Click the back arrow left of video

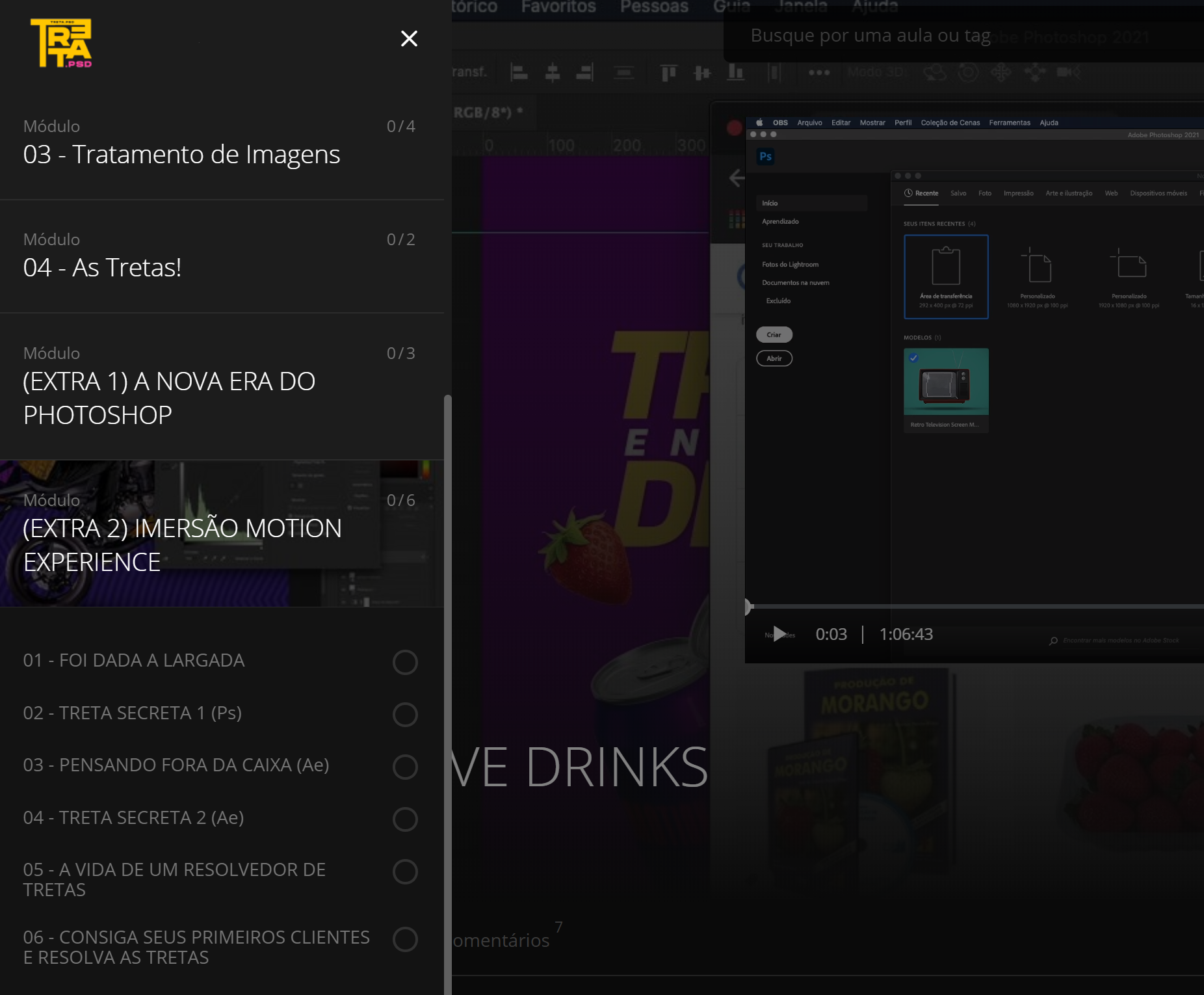click(x=737, y=178)
